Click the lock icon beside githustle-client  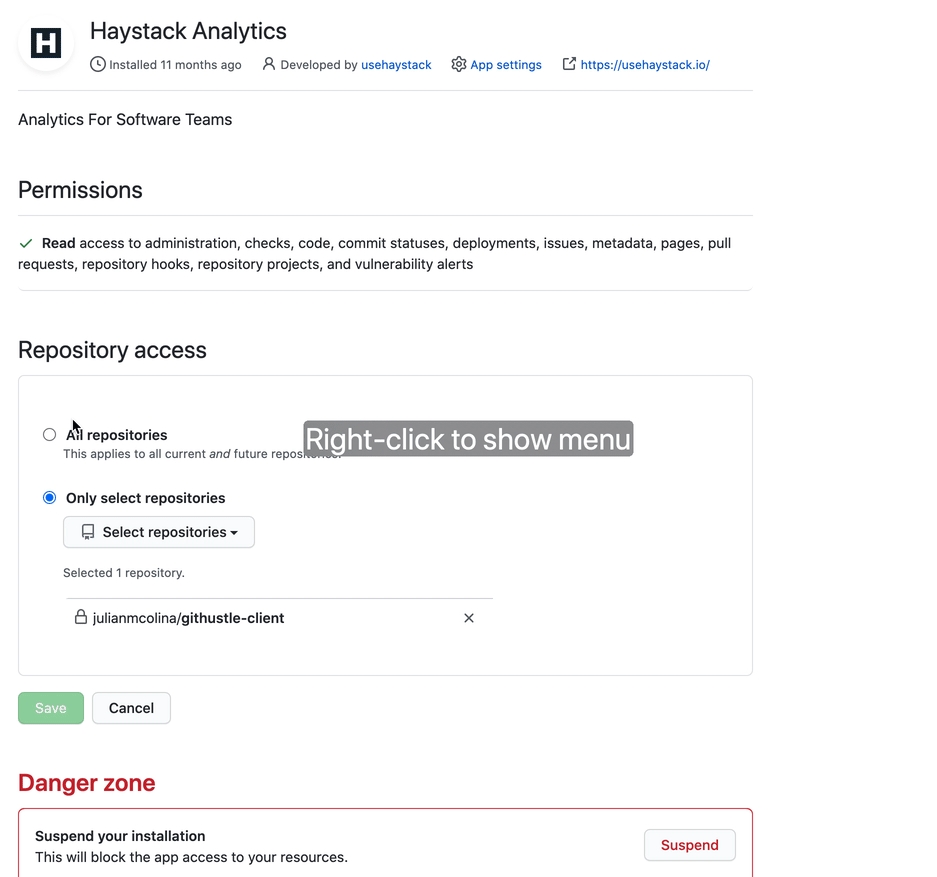point(80,618)
